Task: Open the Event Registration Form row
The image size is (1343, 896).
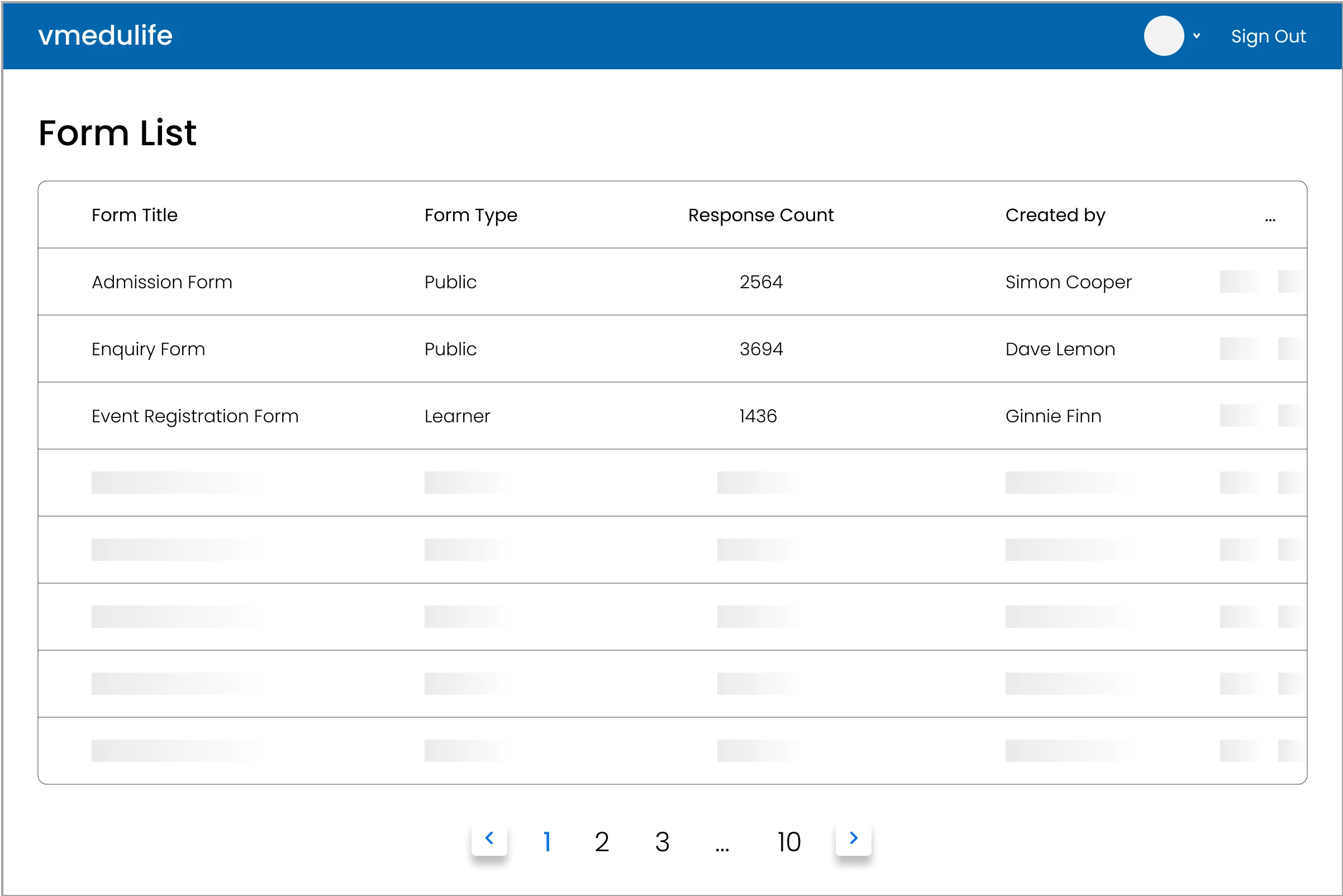Action: [195, 416]
